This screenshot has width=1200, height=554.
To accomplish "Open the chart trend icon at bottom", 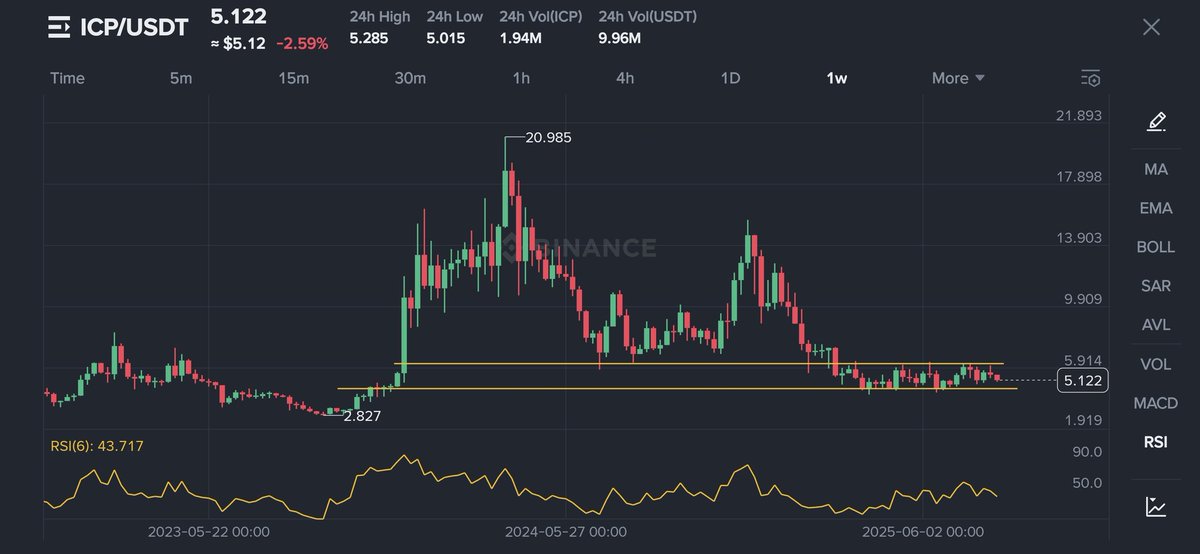I will (1156, 507).
